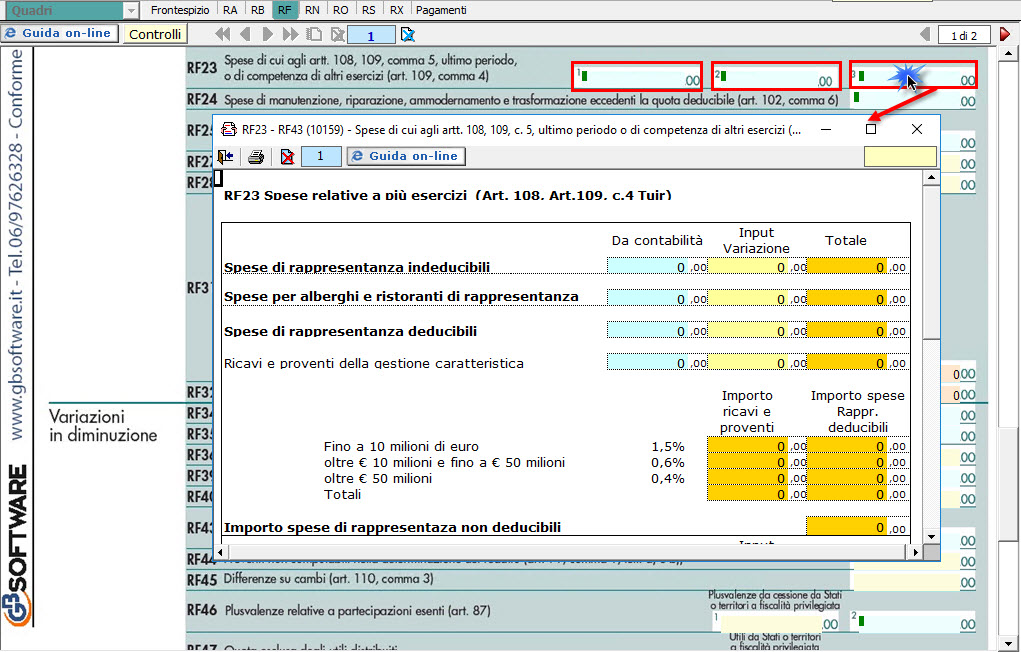Switch to the RN tab
This screenshot has width=1021, height=652.
[x=313, y=10]
